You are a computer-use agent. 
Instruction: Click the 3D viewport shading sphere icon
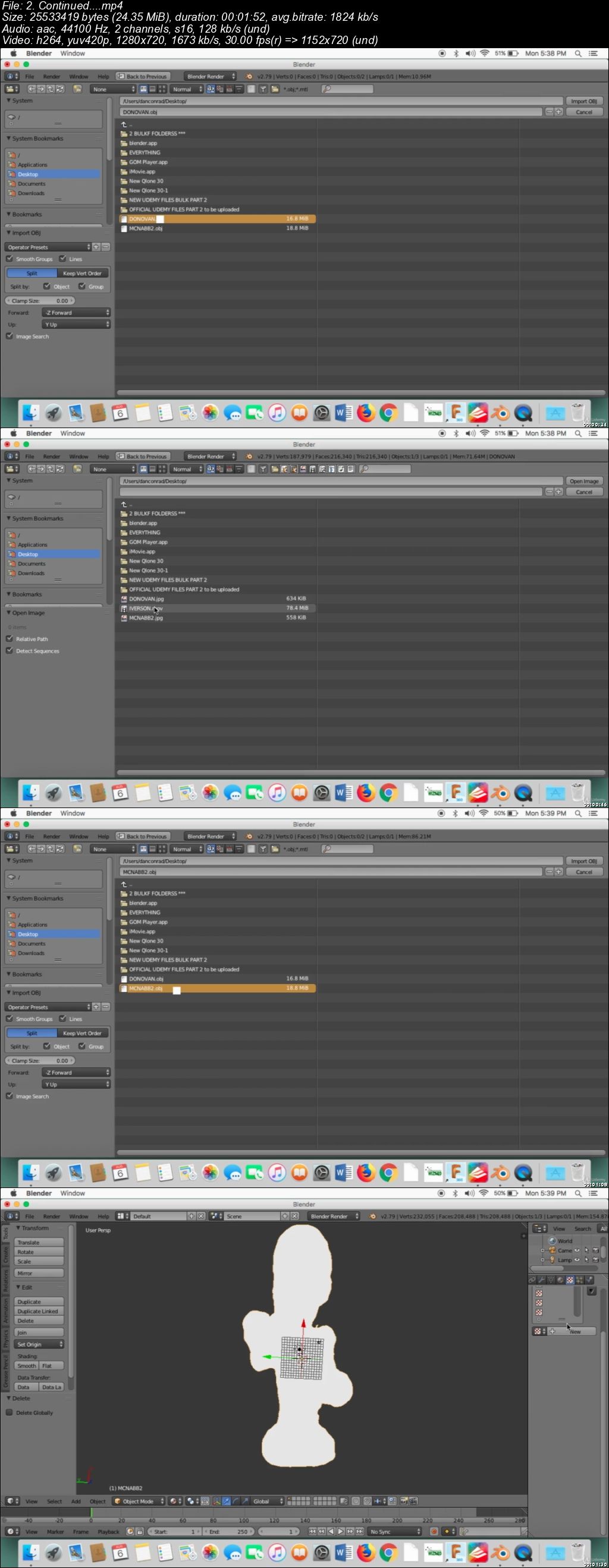point(174,1501)
